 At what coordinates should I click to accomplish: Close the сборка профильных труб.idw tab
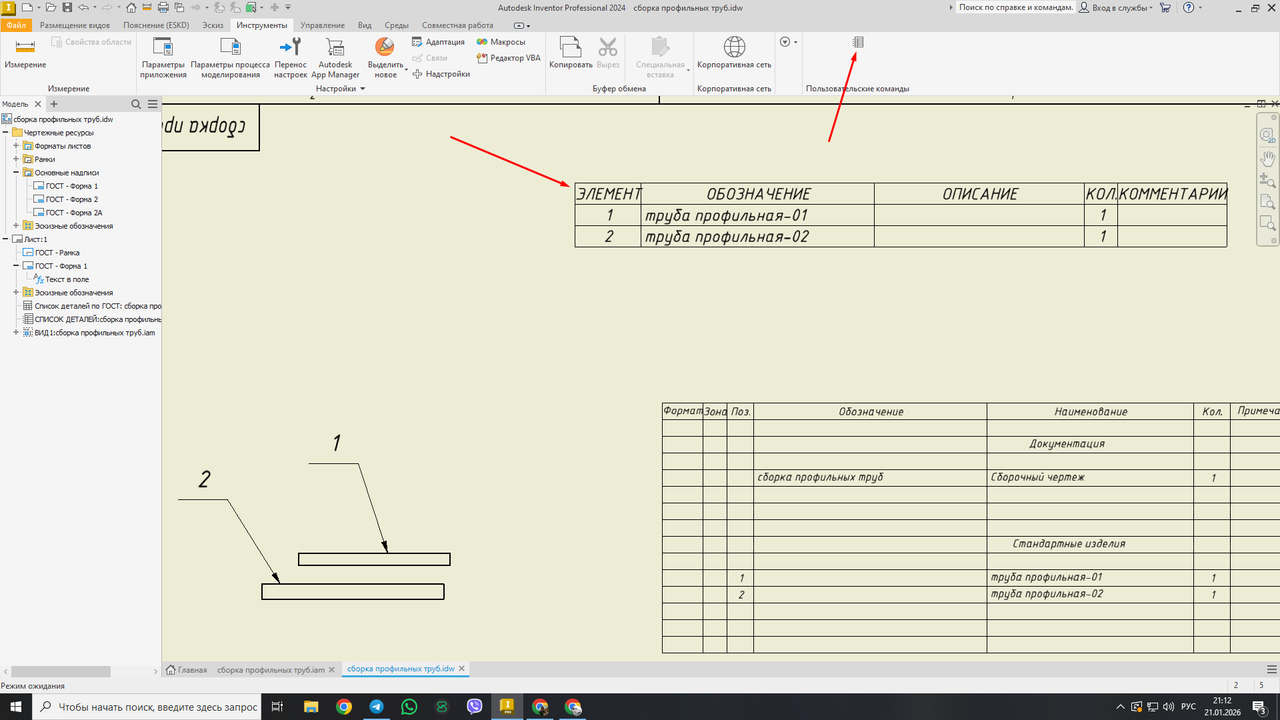[462, 669]
